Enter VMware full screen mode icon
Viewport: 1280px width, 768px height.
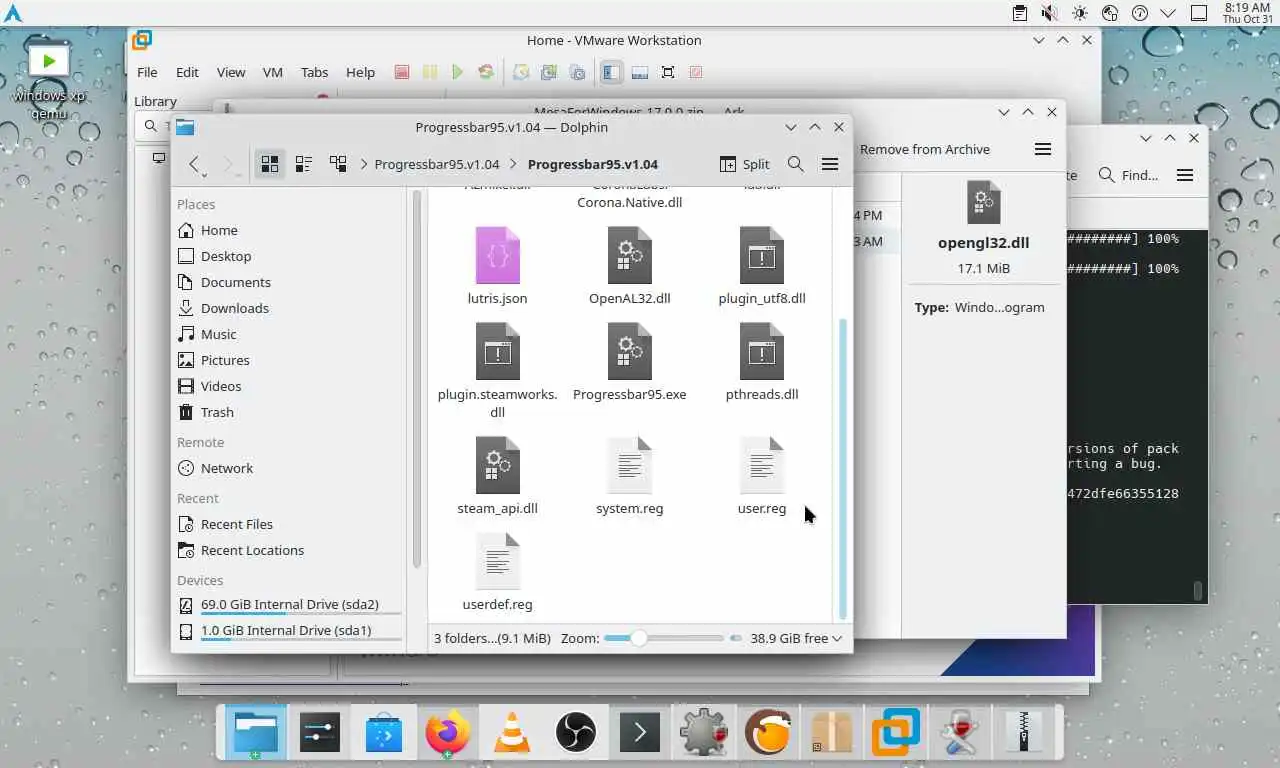(x=668, y=72)
